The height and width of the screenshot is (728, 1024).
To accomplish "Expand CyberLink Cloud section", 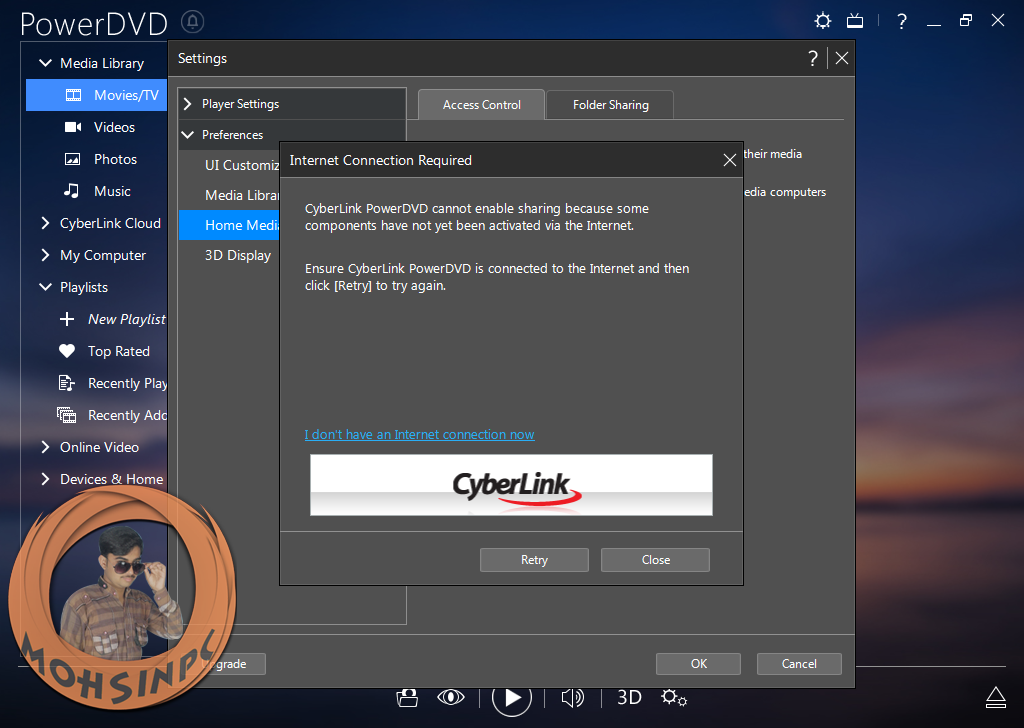I will [45, 223].
